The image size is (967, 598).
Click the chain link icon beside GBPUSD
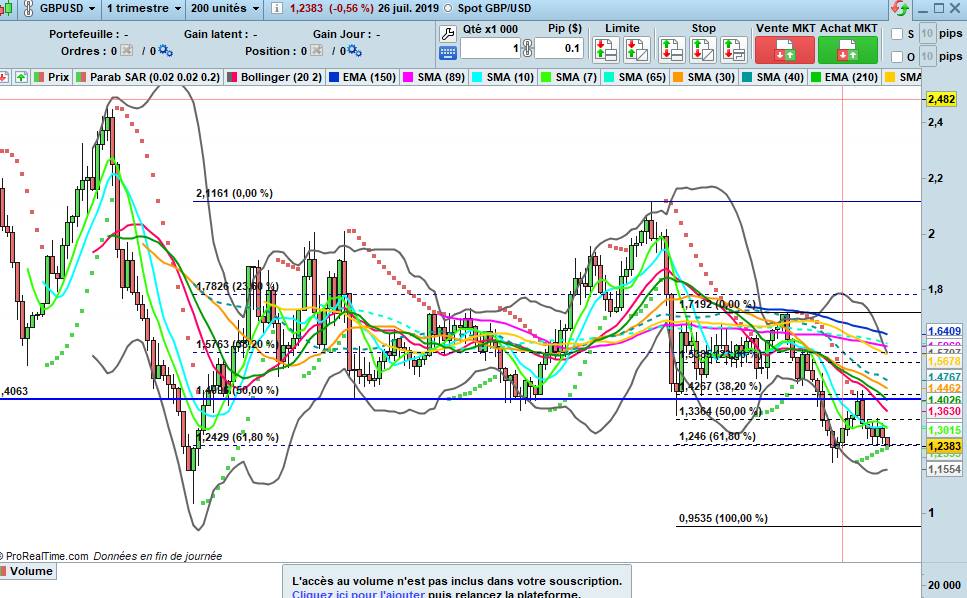[28, 9]
